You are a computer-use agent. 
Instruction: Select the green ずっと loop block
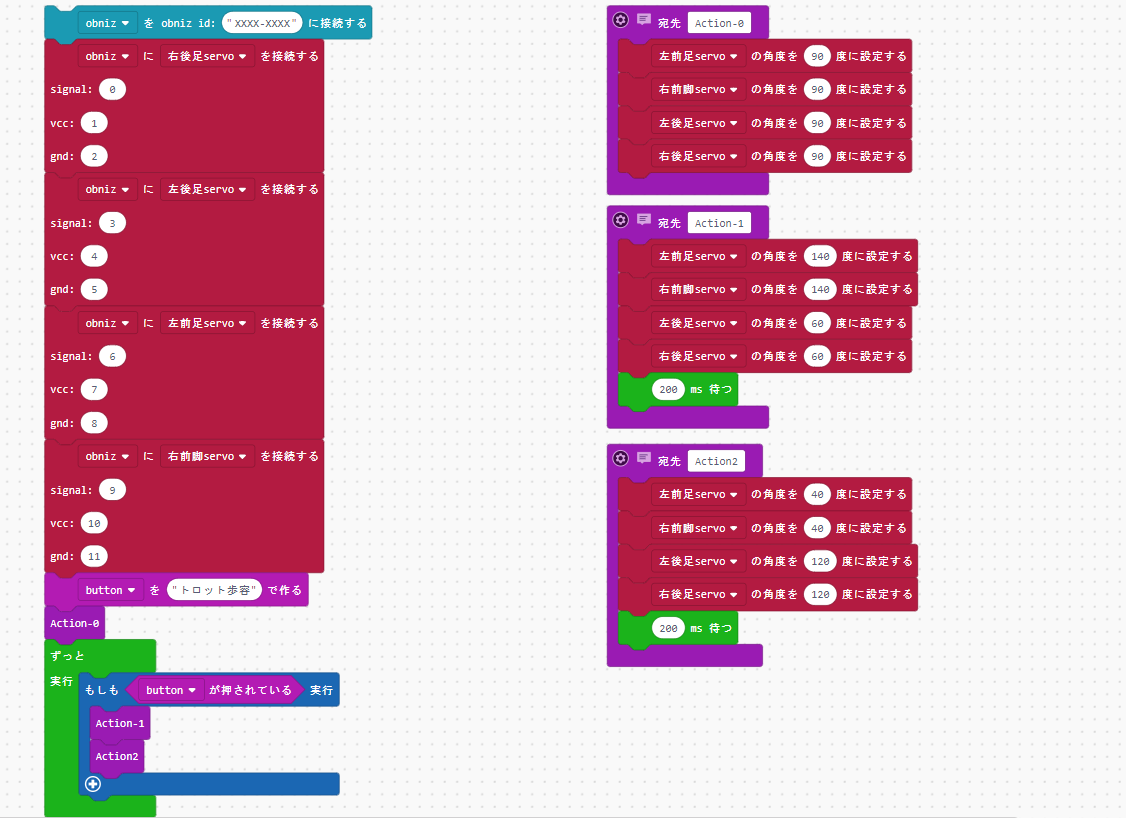click(68, 655)
